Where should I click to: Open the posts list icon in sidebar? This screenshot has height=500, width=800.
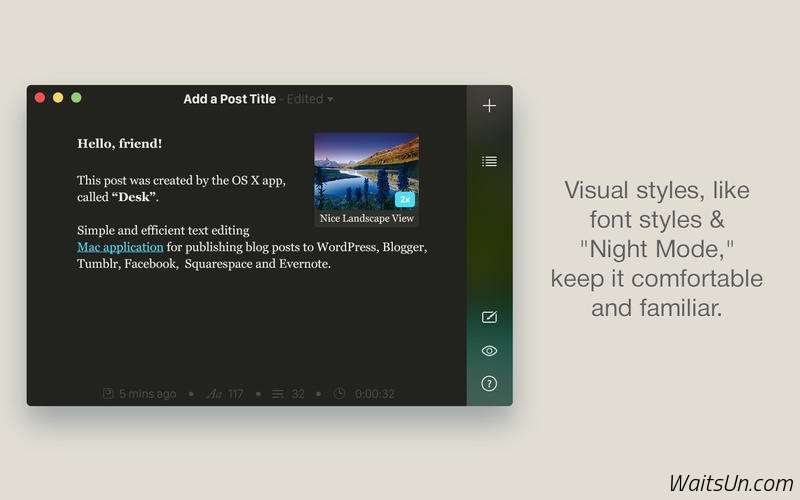tap(489, 161)
